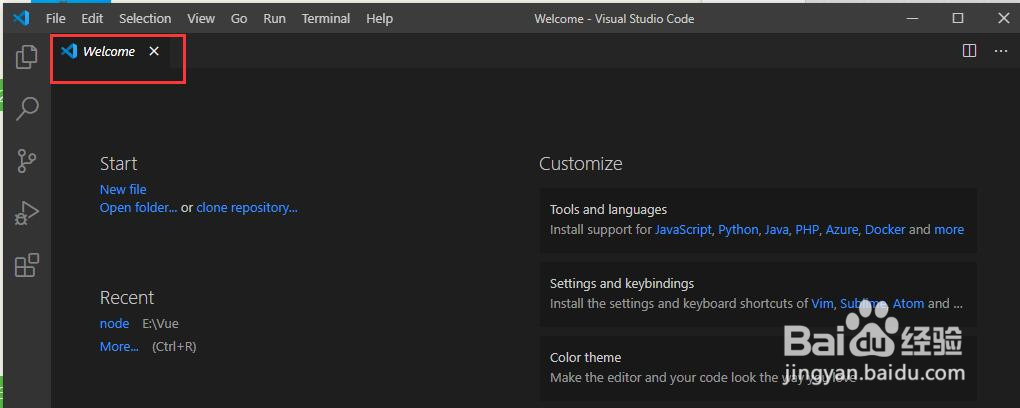Open the Explorer panel icon
This screenshot has width=1020, height=408.
pyautogui.click(x=27, y=57)
